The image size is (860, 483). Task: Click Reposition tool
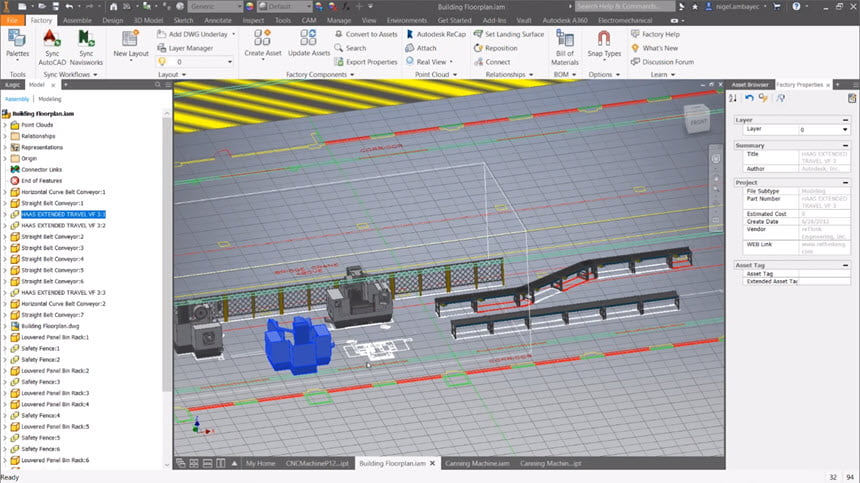pos(495,48)
